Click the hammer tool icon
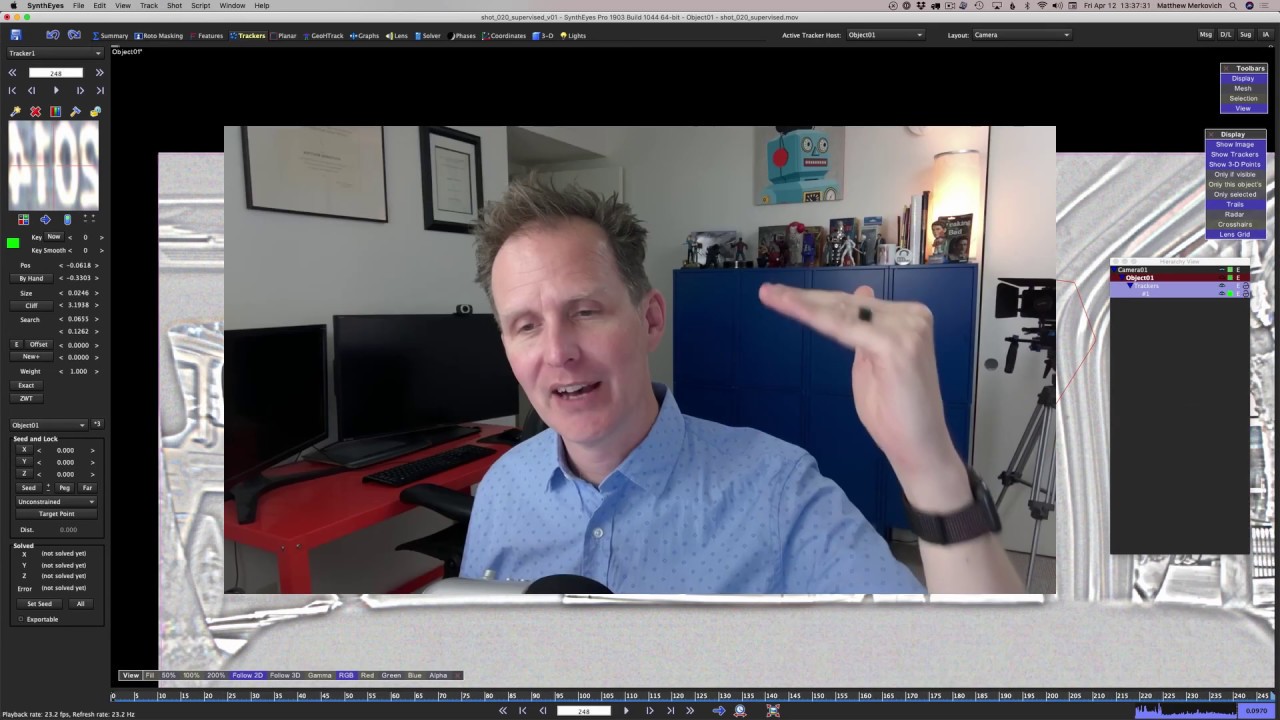Screen dimensions: 1280x720 coord(75,111)
